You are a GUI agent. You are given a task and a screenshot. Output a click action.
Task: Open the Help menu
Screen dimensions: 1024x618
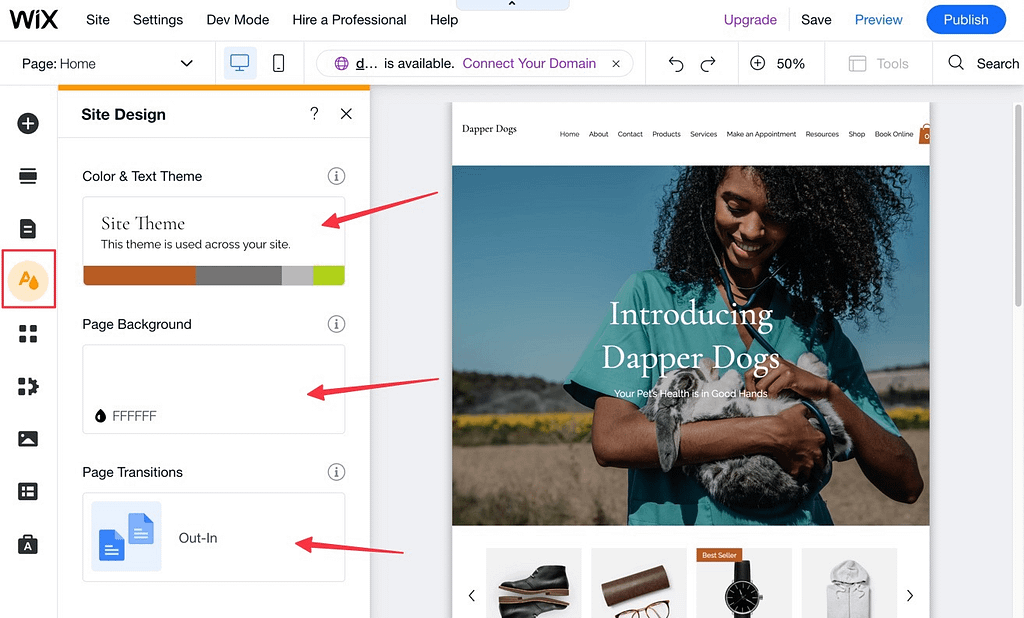(x=444, y=20)
